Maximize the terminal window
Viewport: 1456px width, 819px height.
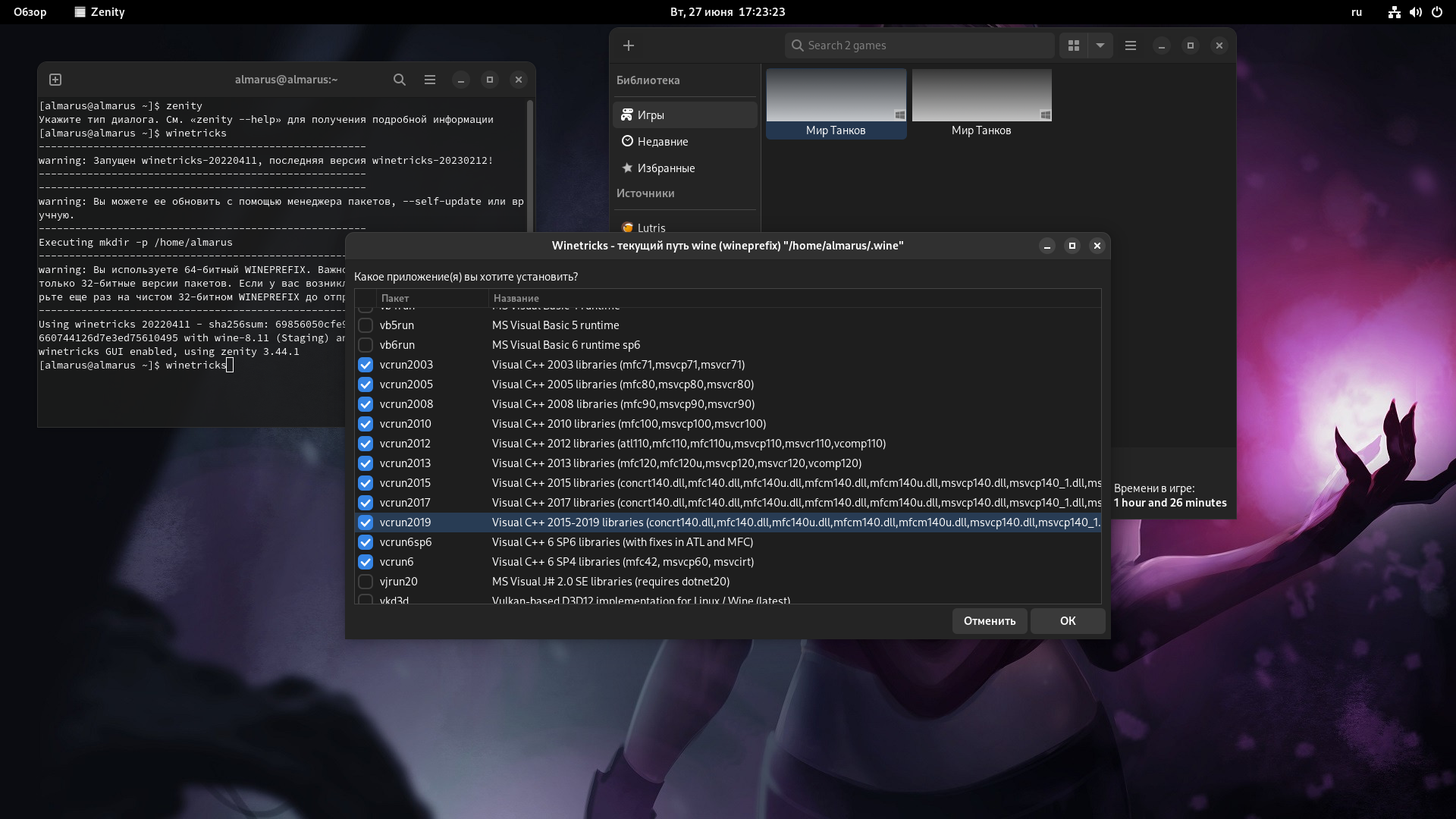[x=490, y=80]
